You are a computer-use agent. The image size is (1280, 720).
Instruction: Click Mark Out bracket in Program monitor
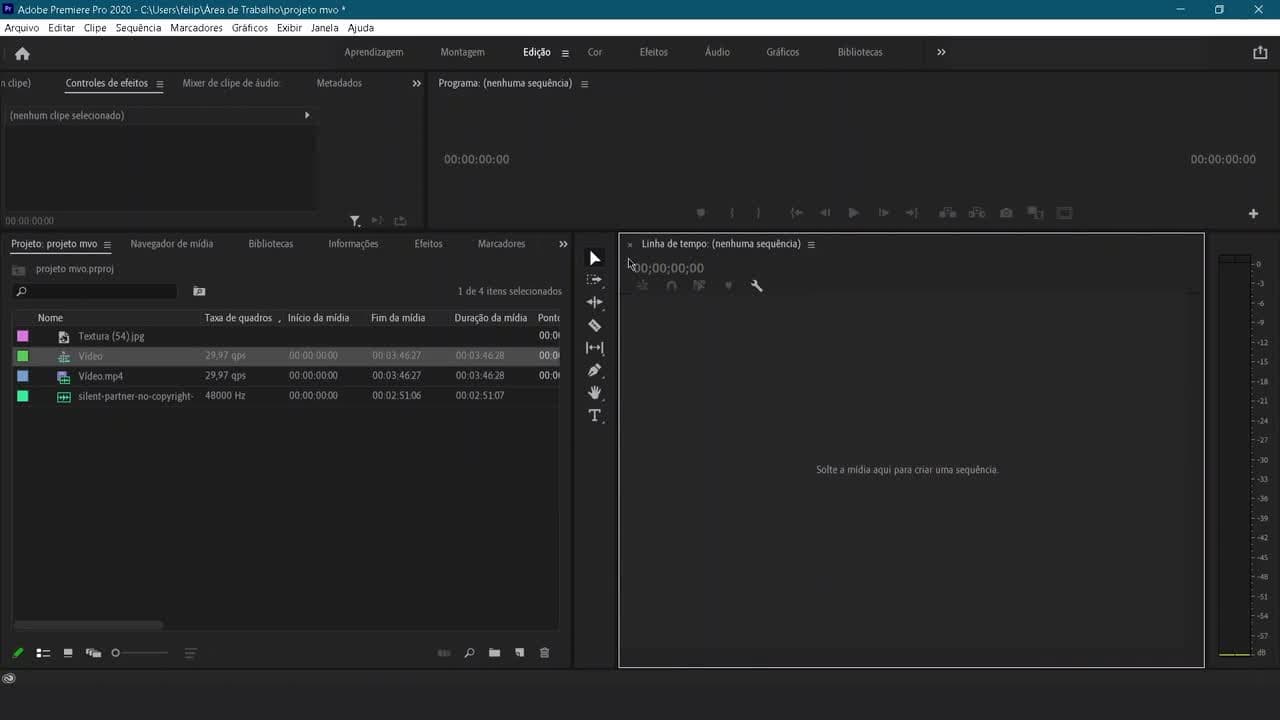(758, 213)
